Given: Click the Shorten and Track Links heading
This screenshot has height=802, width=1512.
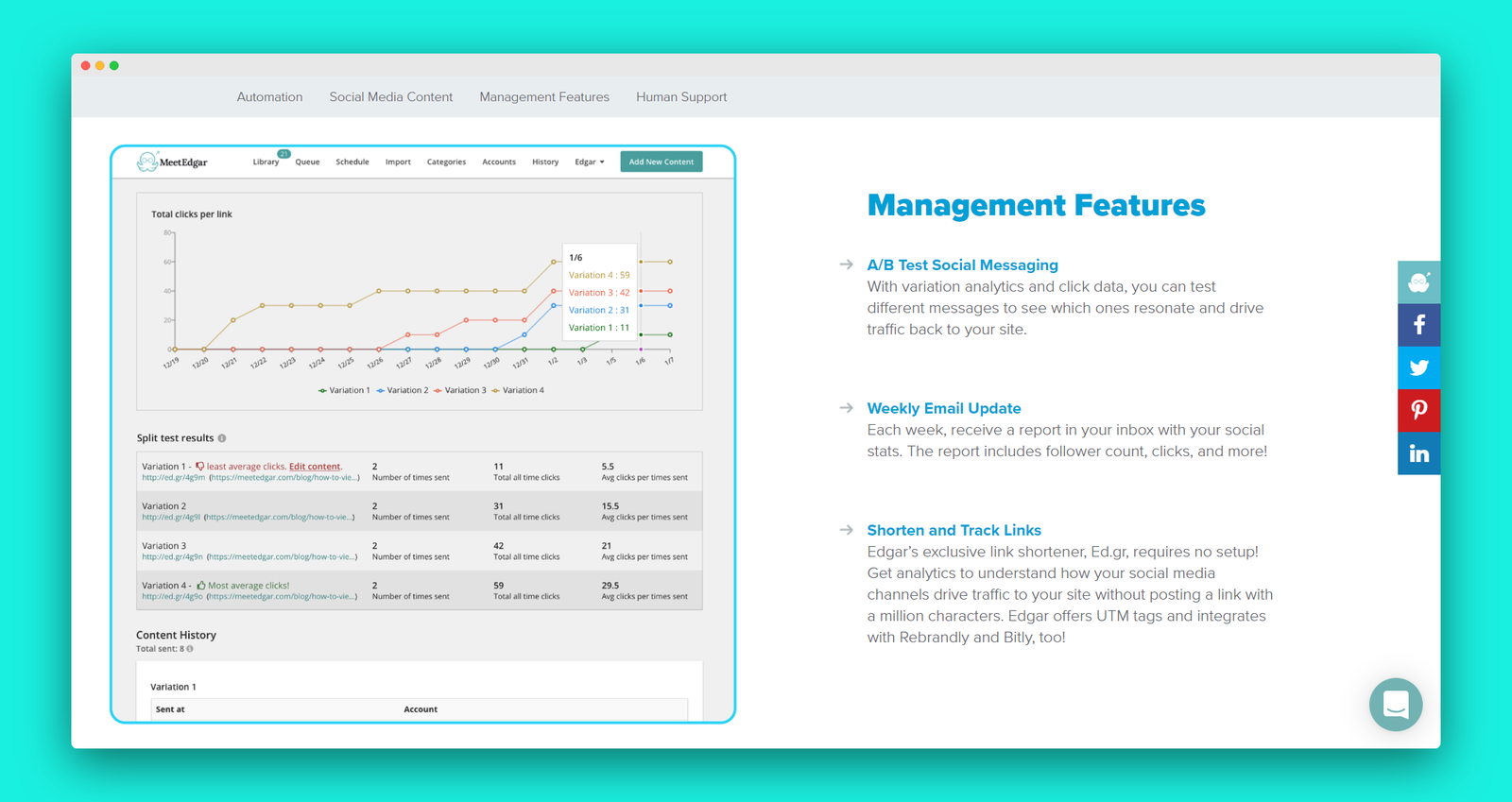Looking at the screenshot, I should pos(954,531).
